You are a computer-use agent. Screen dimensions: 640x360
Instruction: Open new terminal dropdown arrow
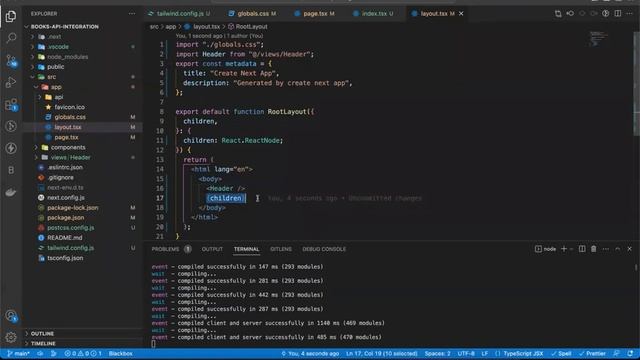click(571, 249)
